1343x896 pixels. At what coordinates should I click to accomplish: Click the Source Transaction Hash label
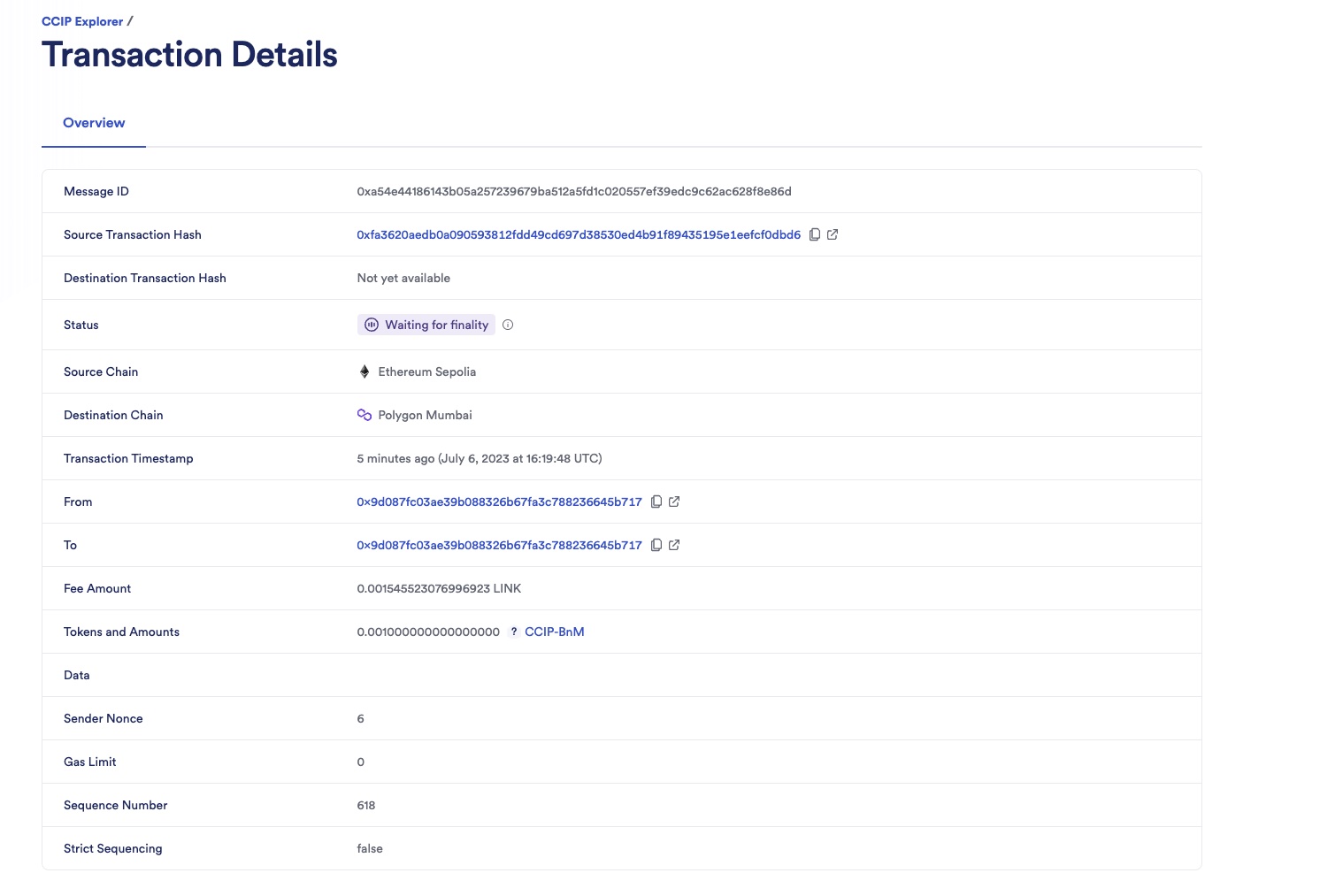tap(133, 234)
